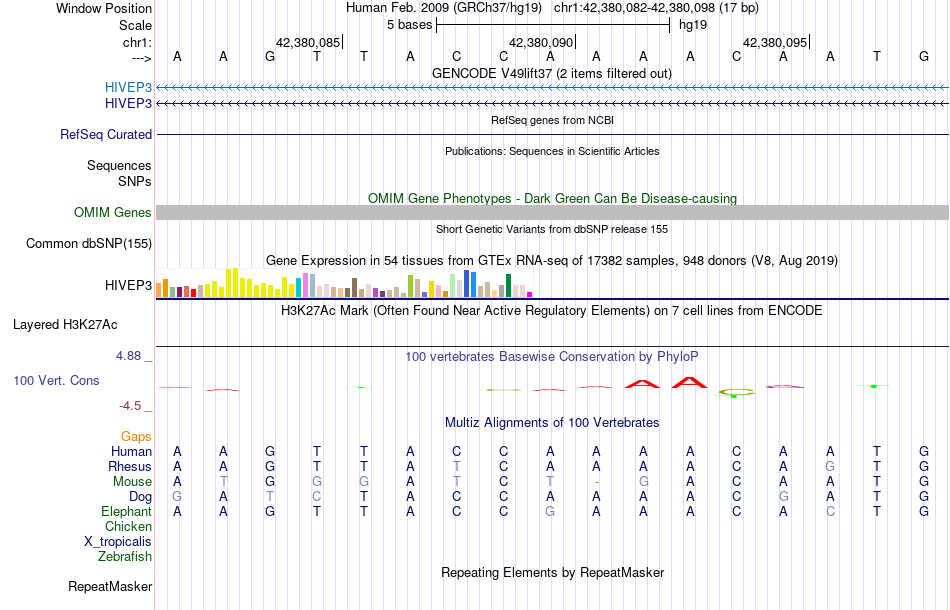The image size is (950, 610).
Task: Click the OMIM Gene Phenotypes track title
Action: coord(552,199)
